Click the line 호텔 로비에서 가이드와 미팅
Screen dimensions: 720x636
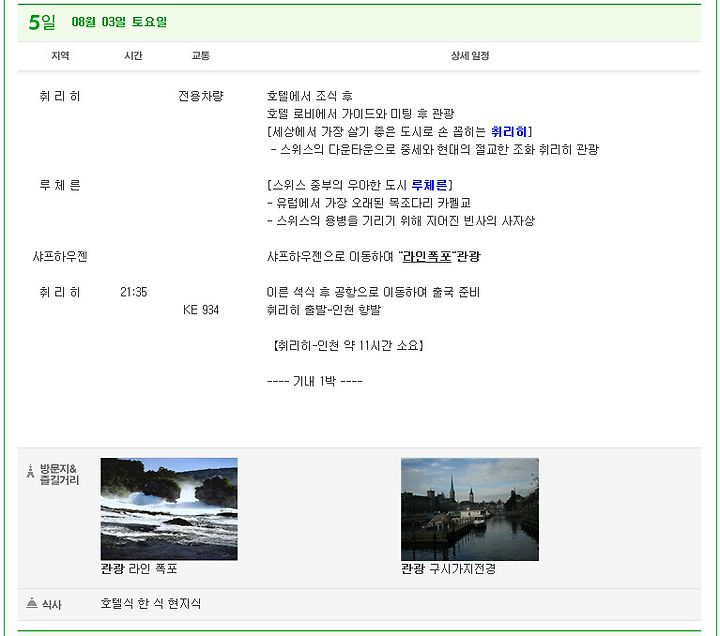(x=360, y=114)
